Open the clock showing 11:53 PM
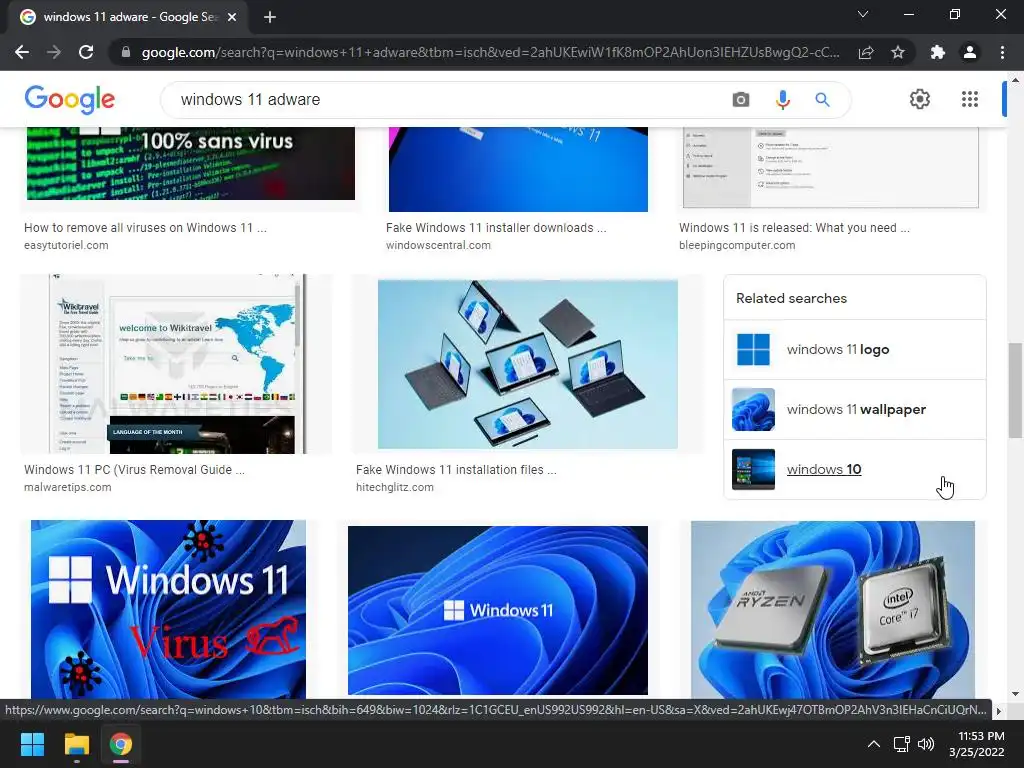 pos(977,744)
